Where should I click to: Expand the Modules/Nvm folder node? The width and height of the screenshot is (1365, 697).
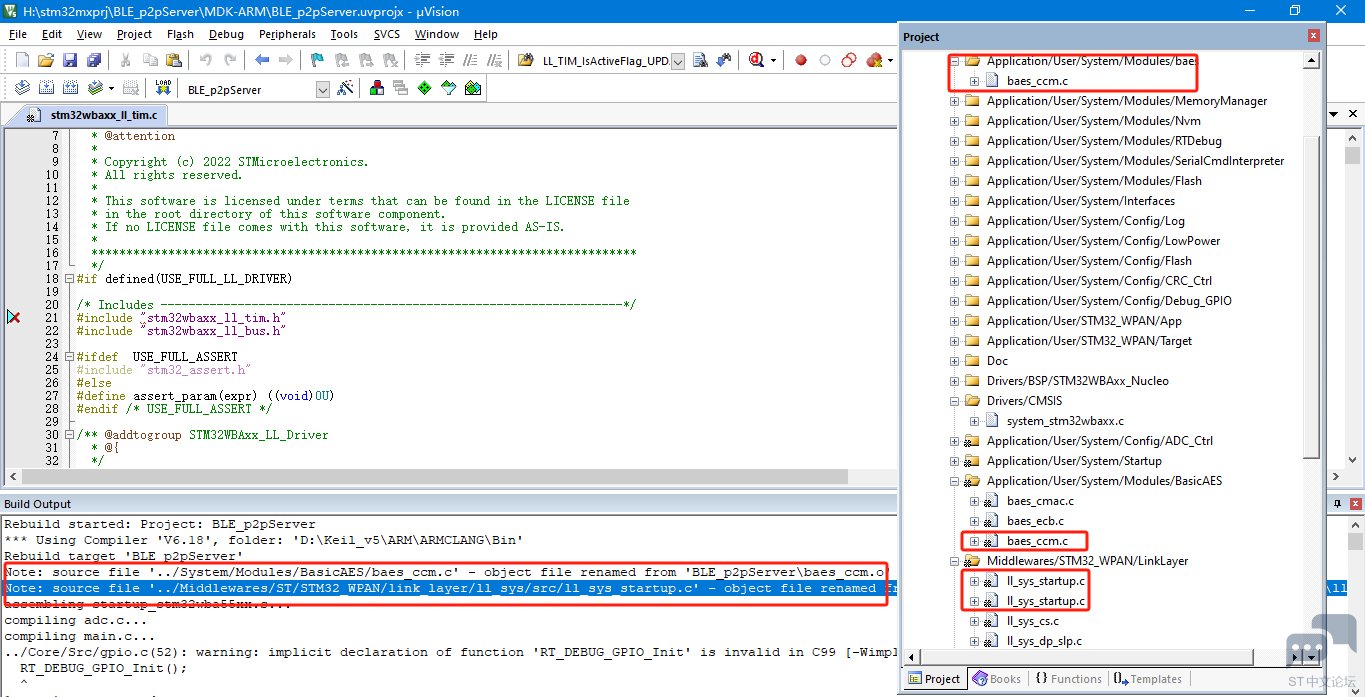954,121
